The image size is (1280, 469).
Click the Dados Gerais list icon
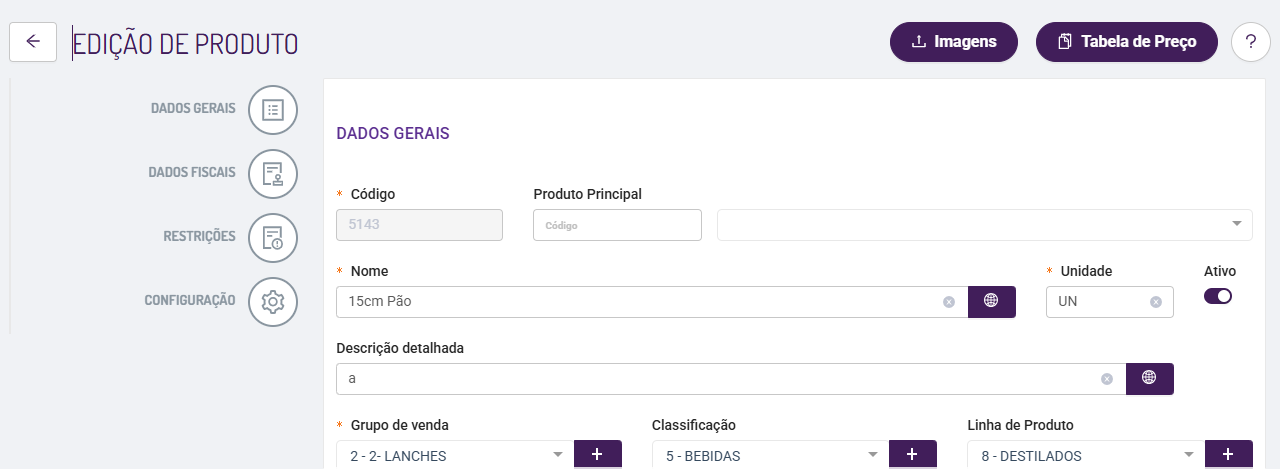[273, 109]
